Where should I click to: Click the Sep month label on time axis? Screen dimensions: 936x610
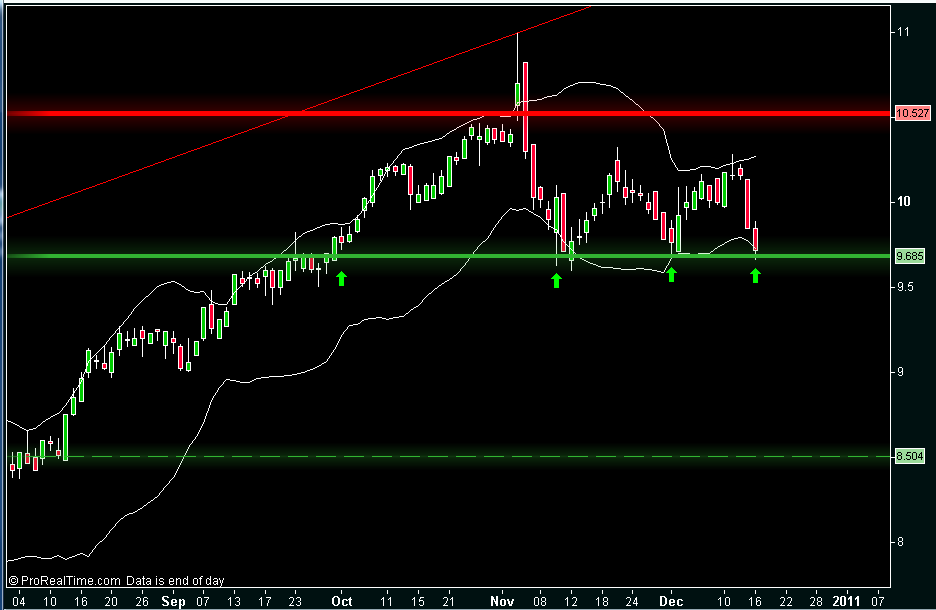tap(173, 602)
